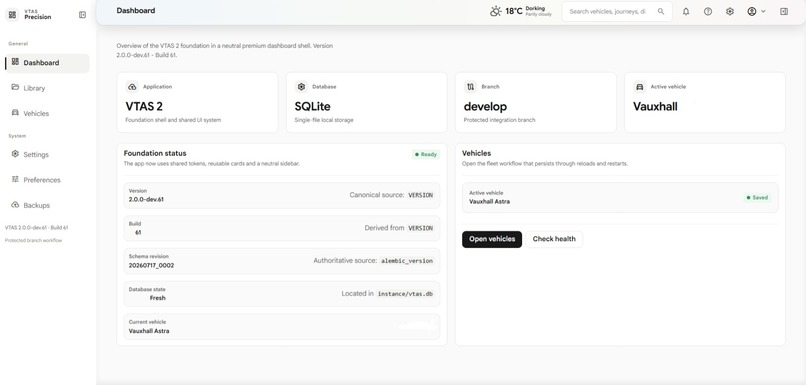The image size is (806, 385).
Task: Click the magnifying glass search icon
Action: (x=661, y=11)
